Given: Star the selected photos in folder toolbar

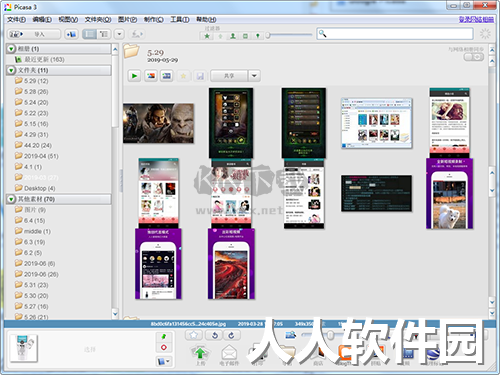Looking at the screenshot, I should tap(183, 76).
